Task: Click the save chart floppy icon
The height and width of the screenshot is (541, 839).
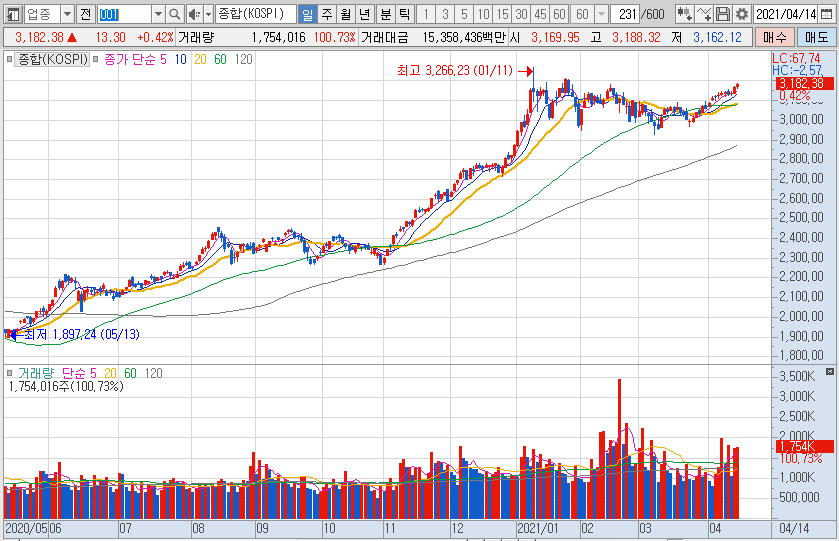Action: tap(723, 14)
